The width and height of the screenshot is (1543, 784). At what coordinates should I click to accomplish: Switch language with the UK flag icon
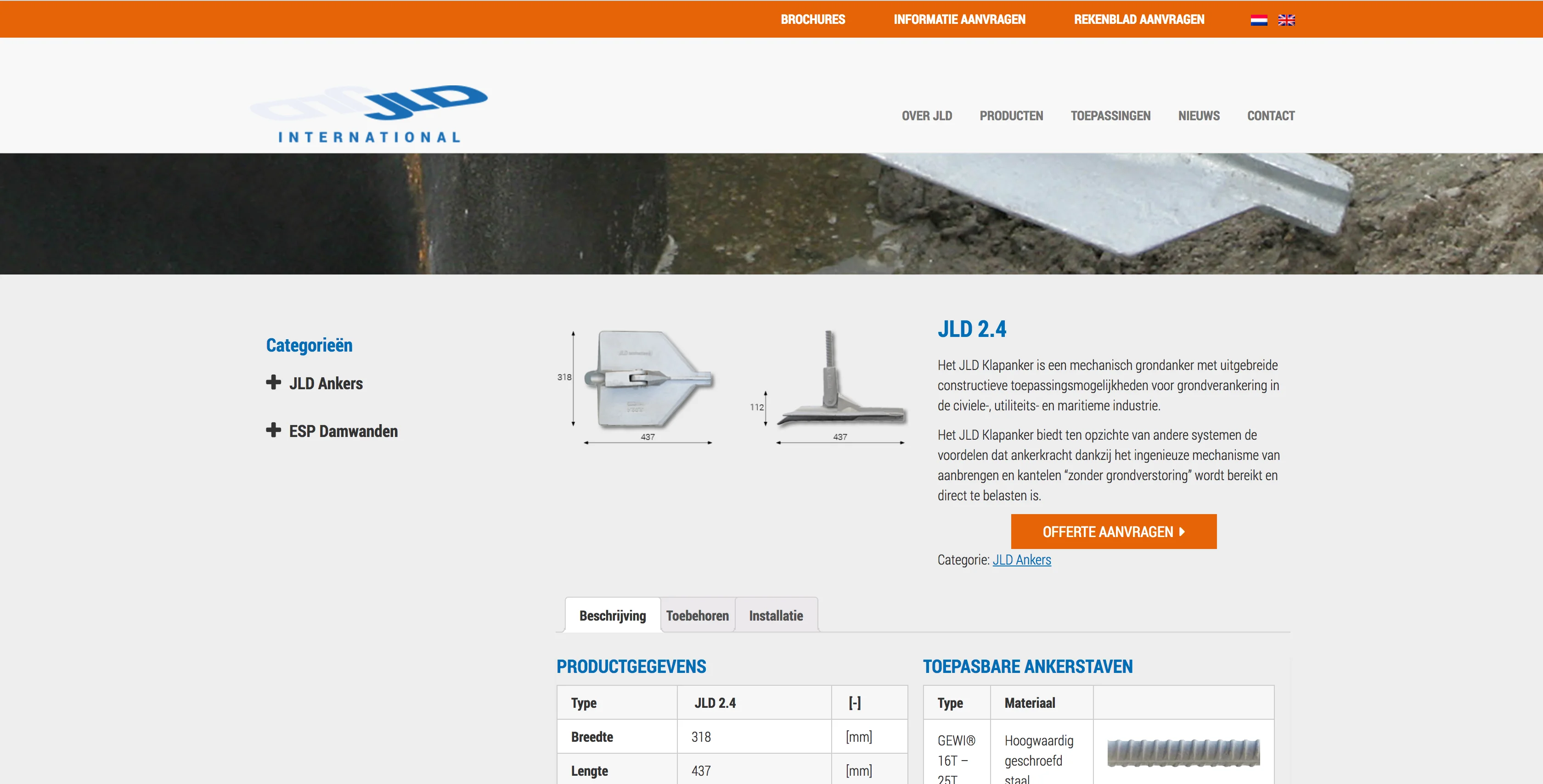pos(1286,20)
